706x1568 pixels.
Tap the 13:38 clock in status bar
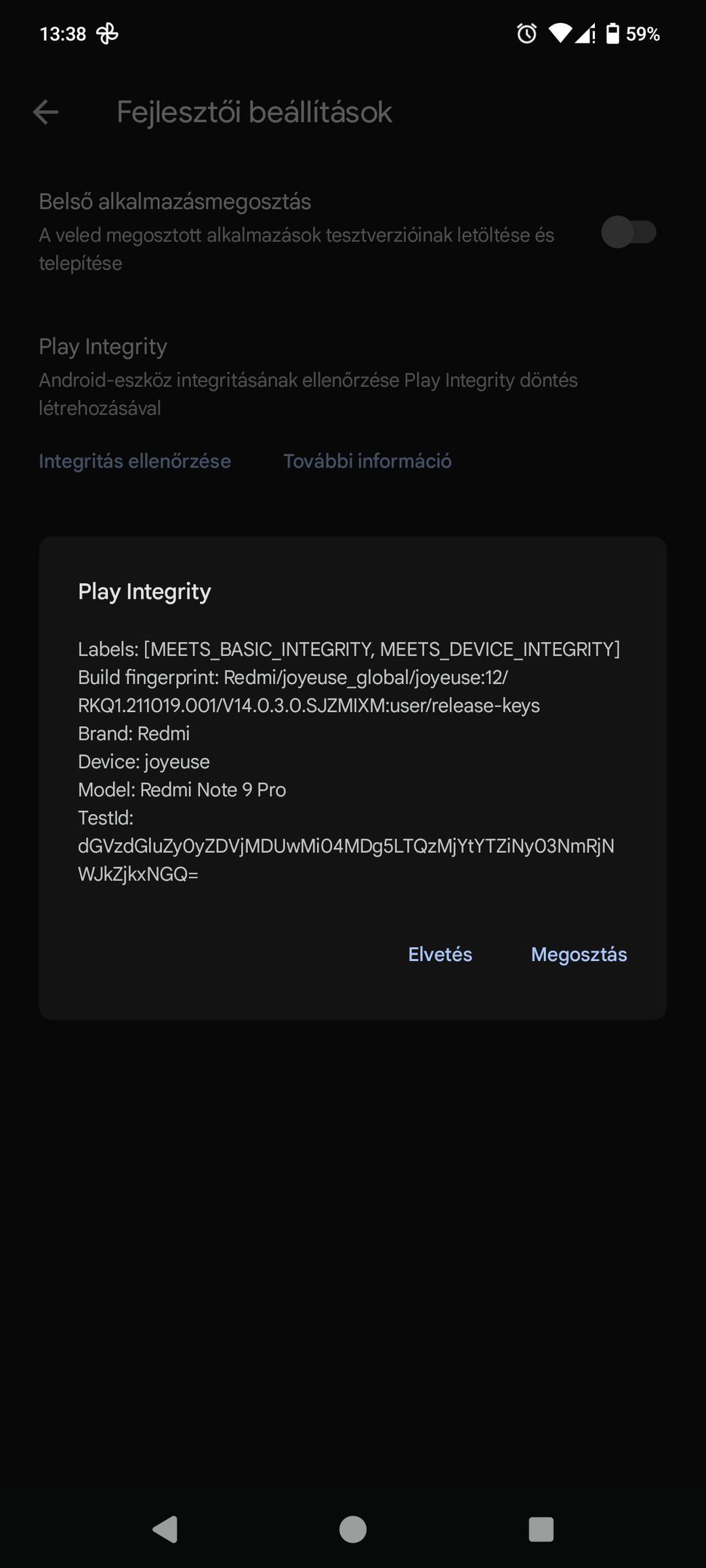[x=63, y=34]
